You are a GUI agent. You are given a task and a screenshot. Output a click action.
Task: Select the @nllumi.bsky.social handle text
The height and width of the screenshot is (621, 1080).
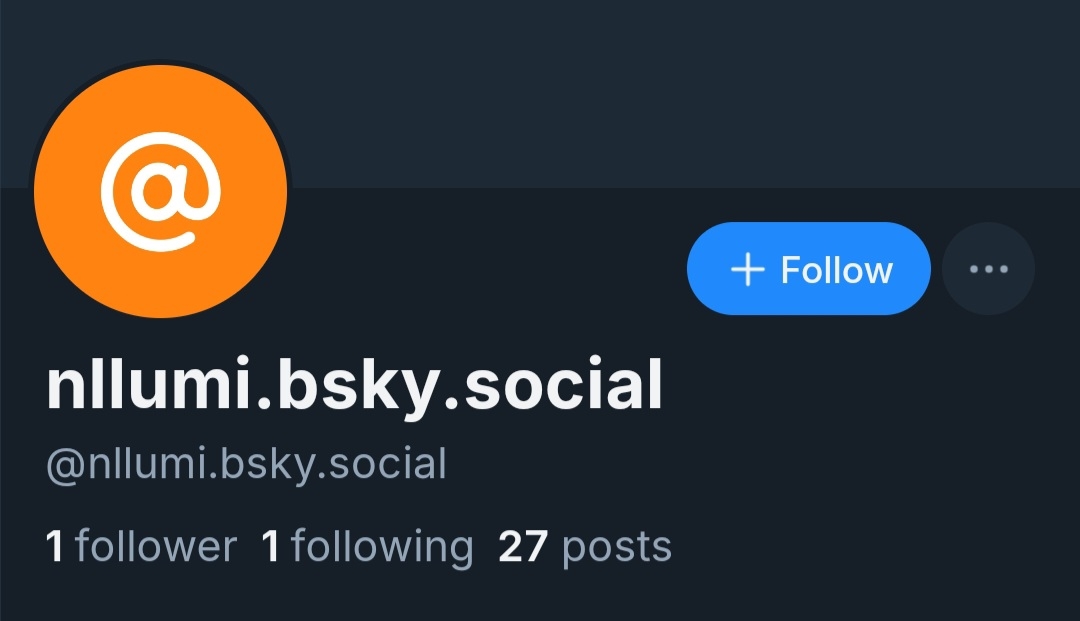pyautogui.click(x=247, y=465)
